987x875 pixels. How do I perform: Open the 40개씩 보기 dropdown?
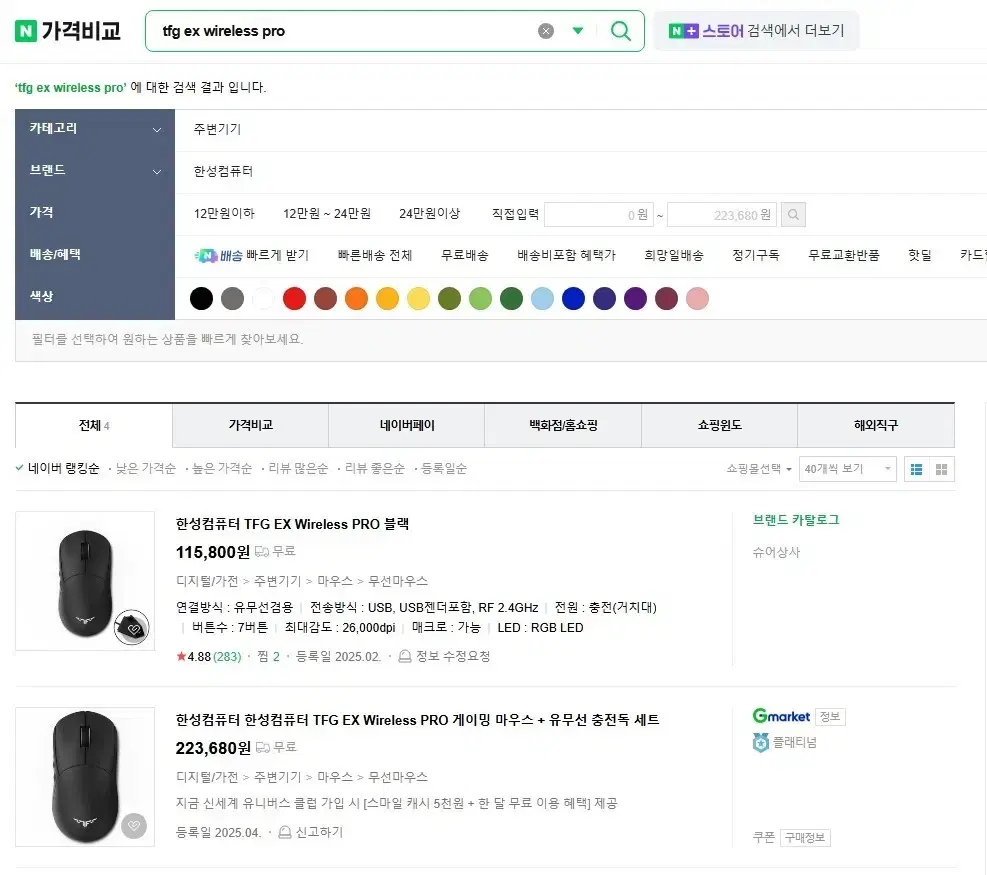(847, 469)
